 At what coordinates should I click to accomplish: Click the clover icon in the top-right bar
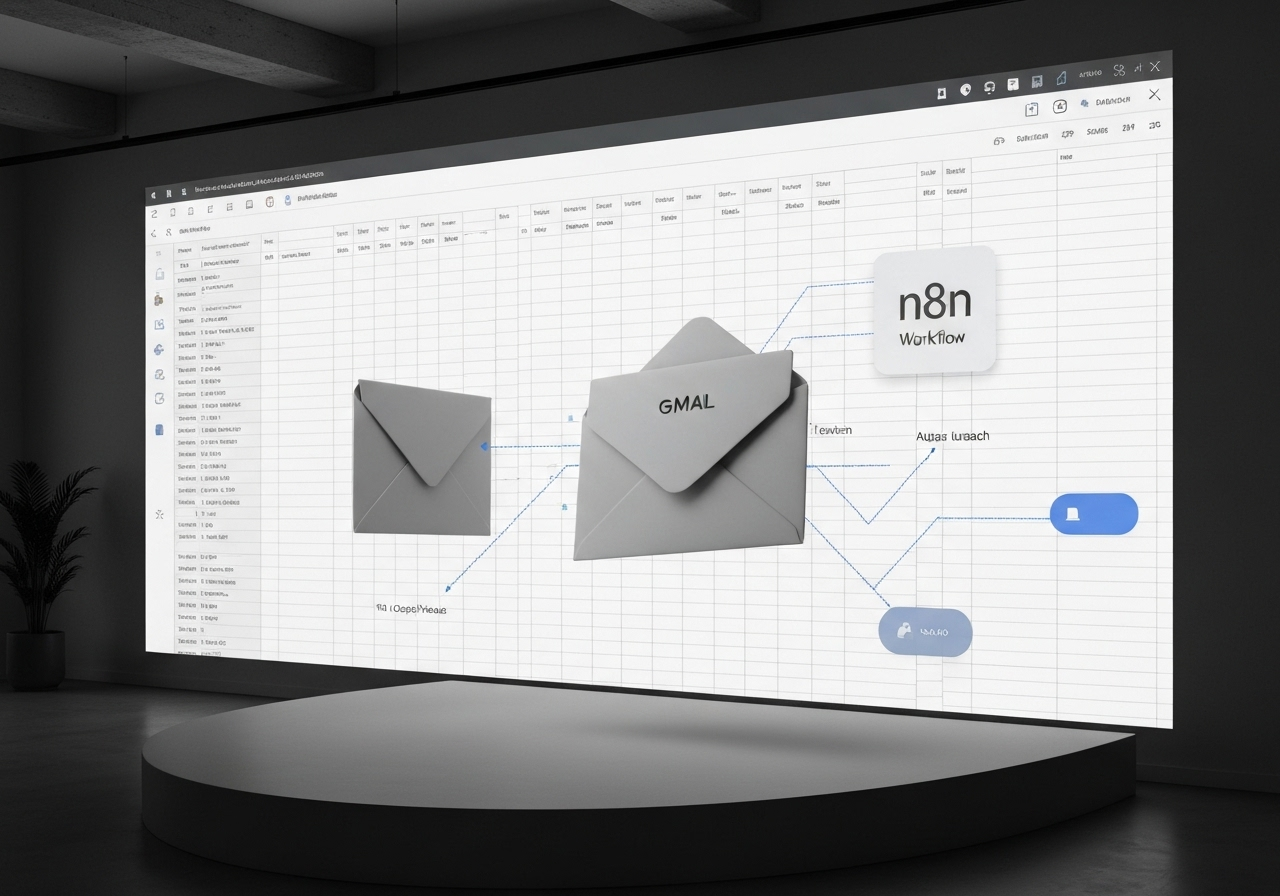1119,69
